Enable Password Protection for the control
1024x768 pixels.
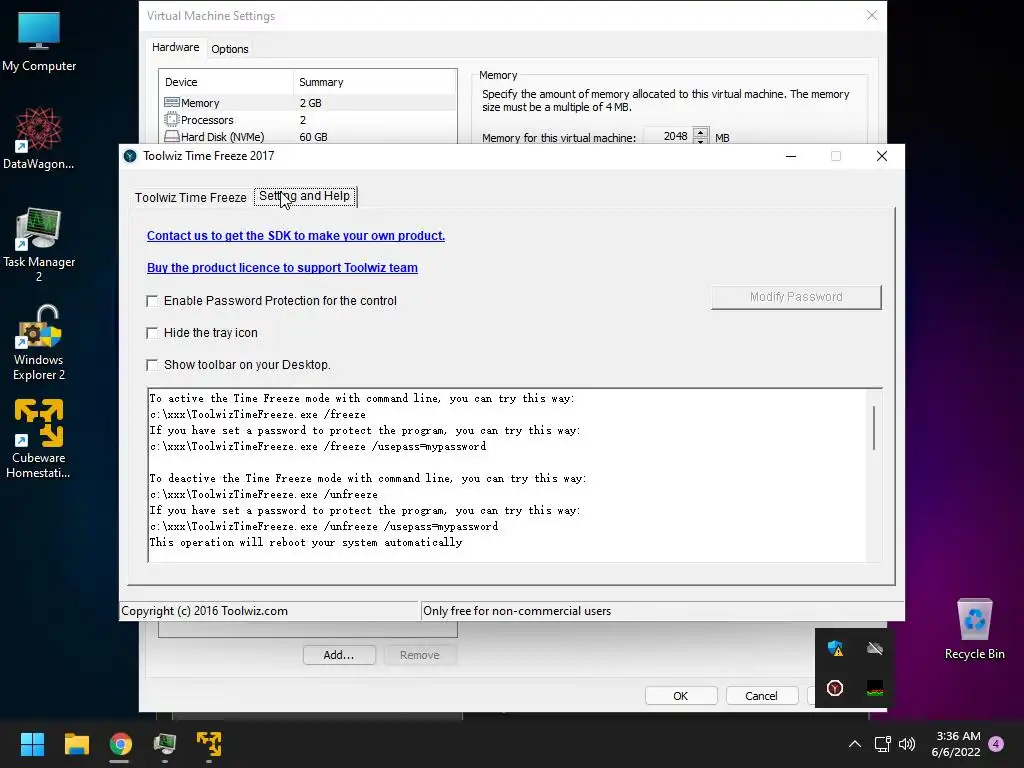coord(152,301)
